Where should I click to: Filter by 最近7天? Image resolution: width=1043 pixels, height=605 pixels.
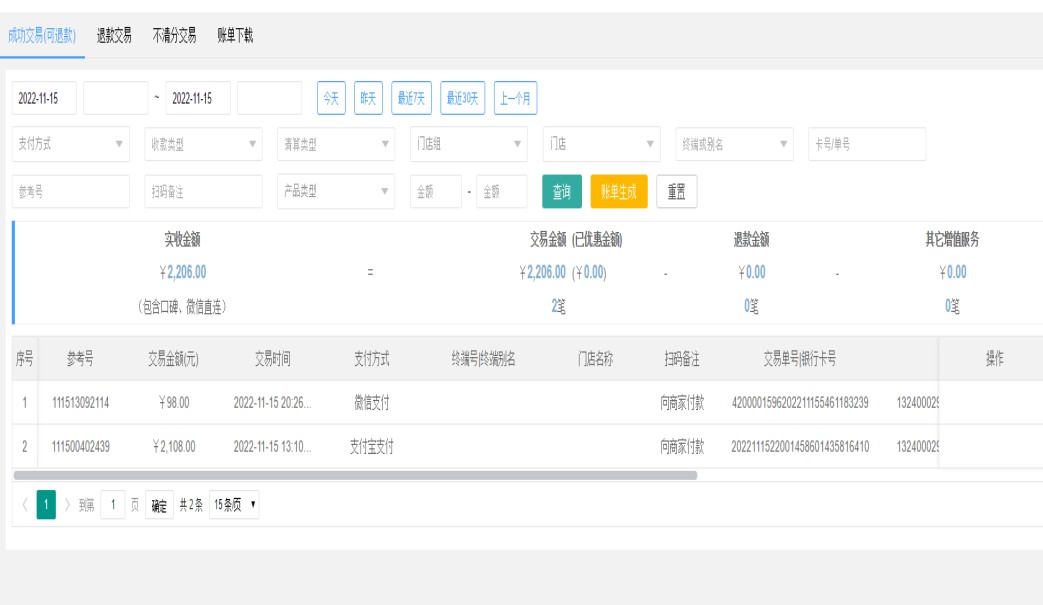click(x=408, y=98)
